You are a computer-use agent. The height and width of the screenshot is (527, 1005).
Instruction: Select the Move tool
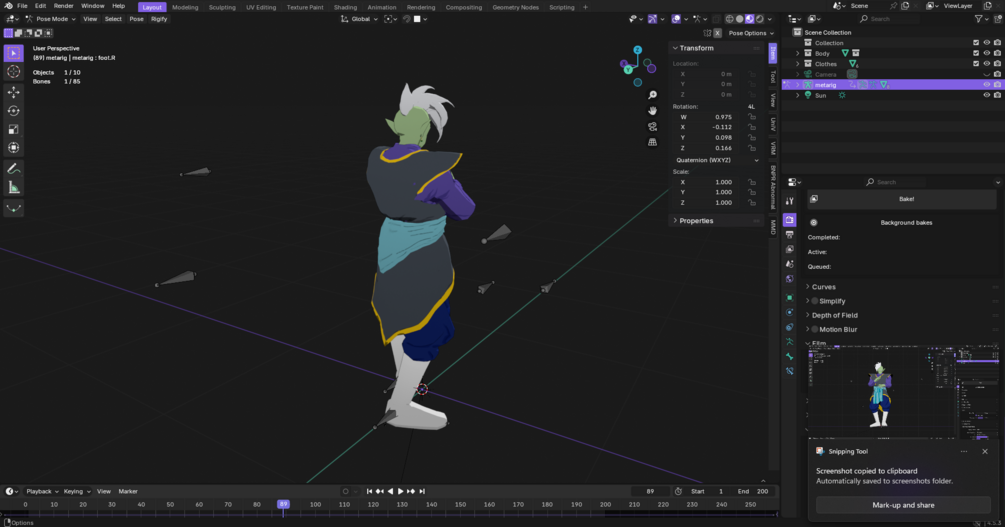coord(13,93)
